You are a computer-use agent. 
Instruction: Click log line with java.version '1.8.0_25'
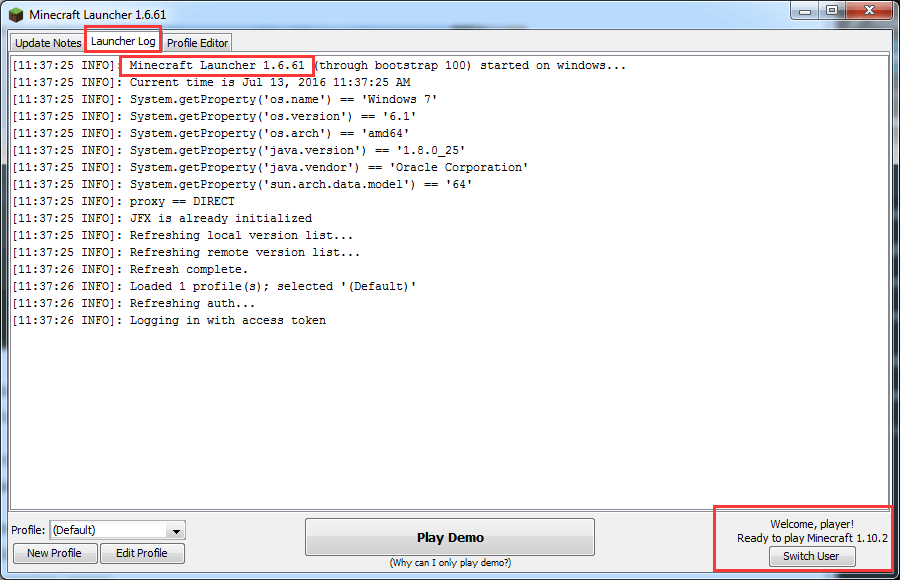pos(239,150)
